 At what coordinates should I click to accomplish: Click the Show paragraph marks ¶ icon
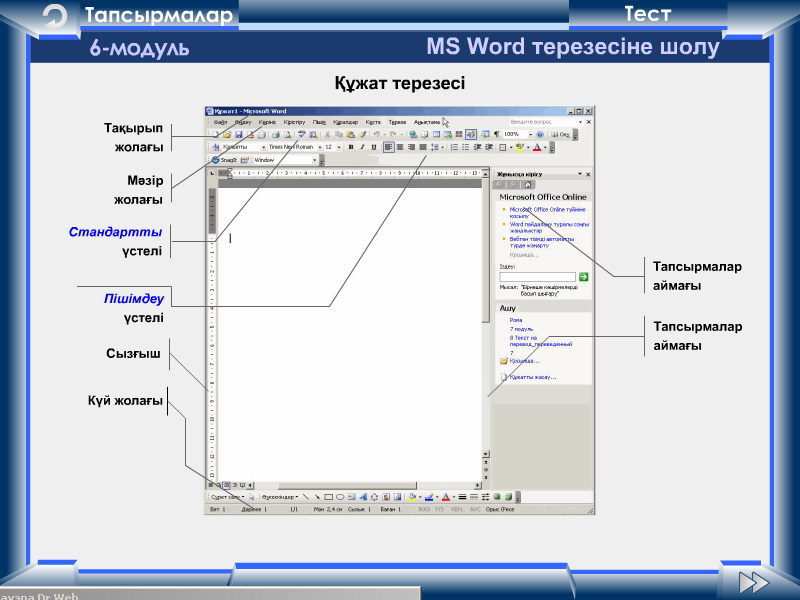(x=496, y=134)
